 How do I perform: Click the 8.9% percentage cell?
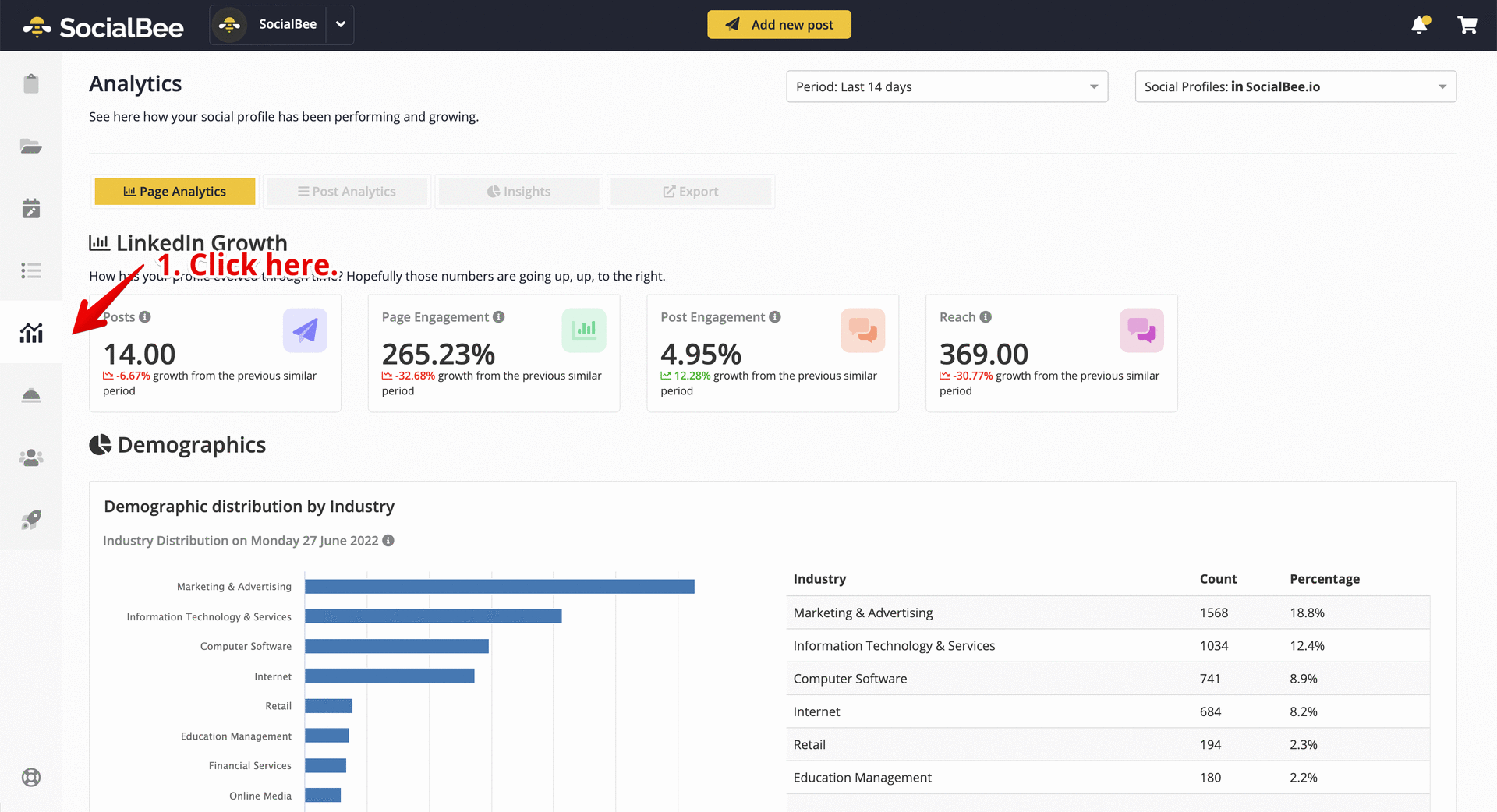point(1304,679)
